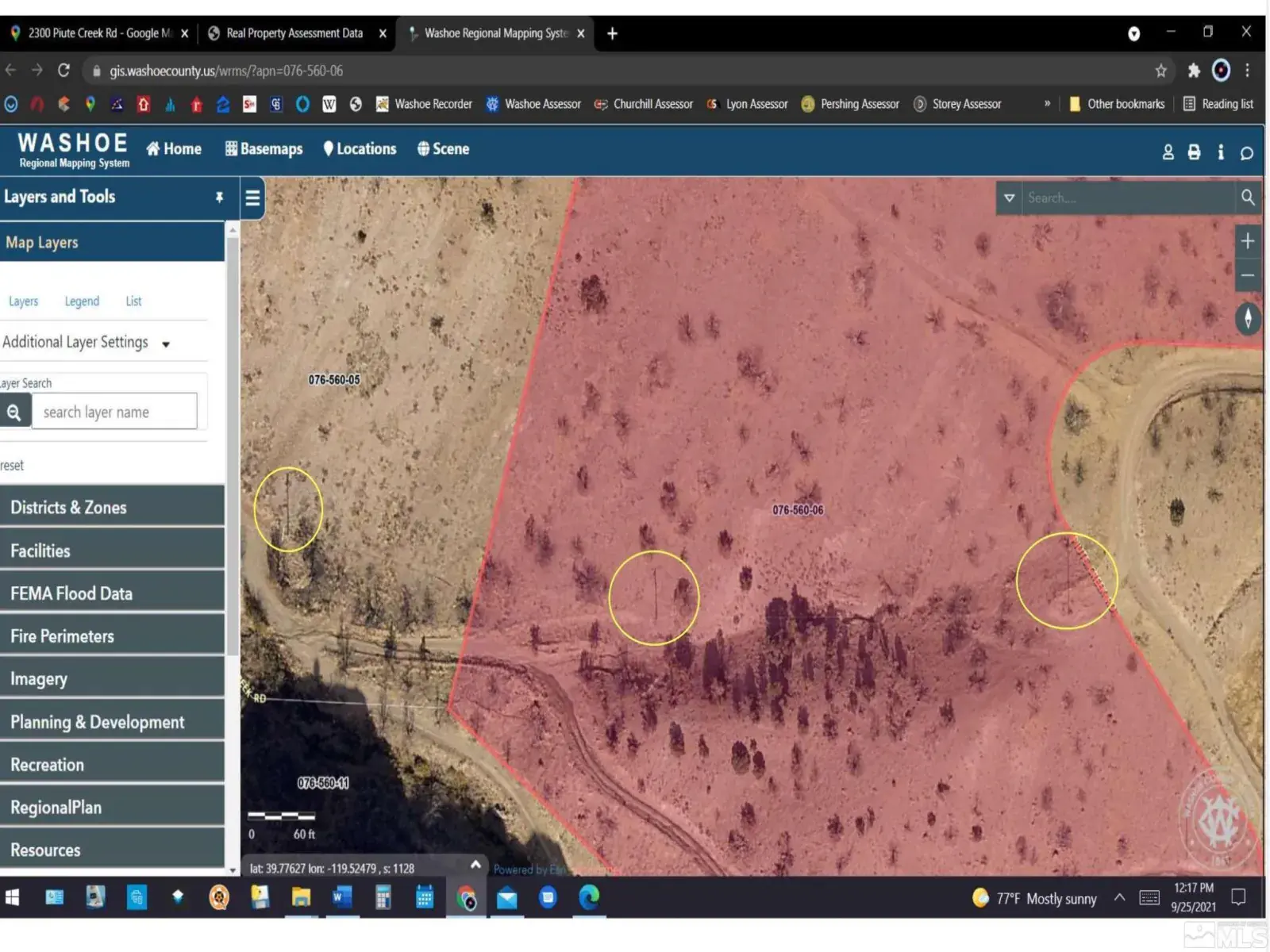This screenshot has width=1270, height=952.
Task: Expand the FEMA Flood Data section
Action: (111, 593)
